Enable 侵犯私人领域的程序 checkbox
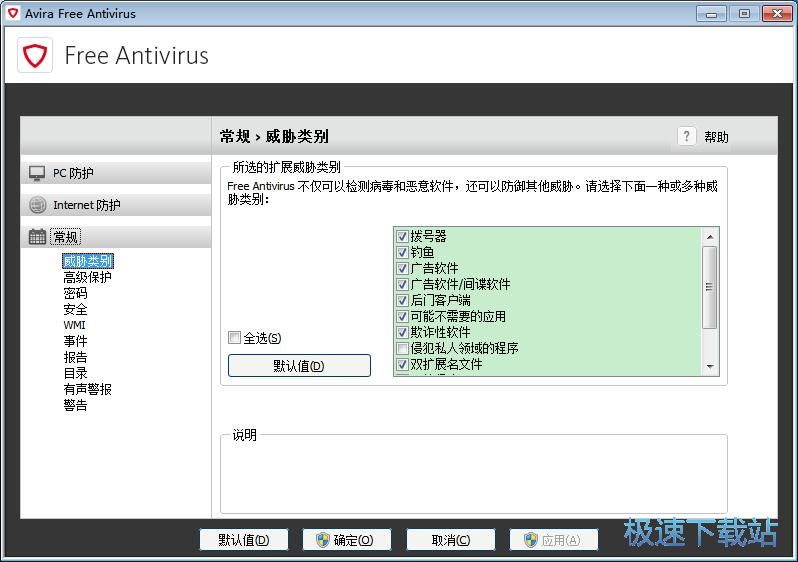The height and width of the screenshot is (562, 798). click(x=402, y=348)
